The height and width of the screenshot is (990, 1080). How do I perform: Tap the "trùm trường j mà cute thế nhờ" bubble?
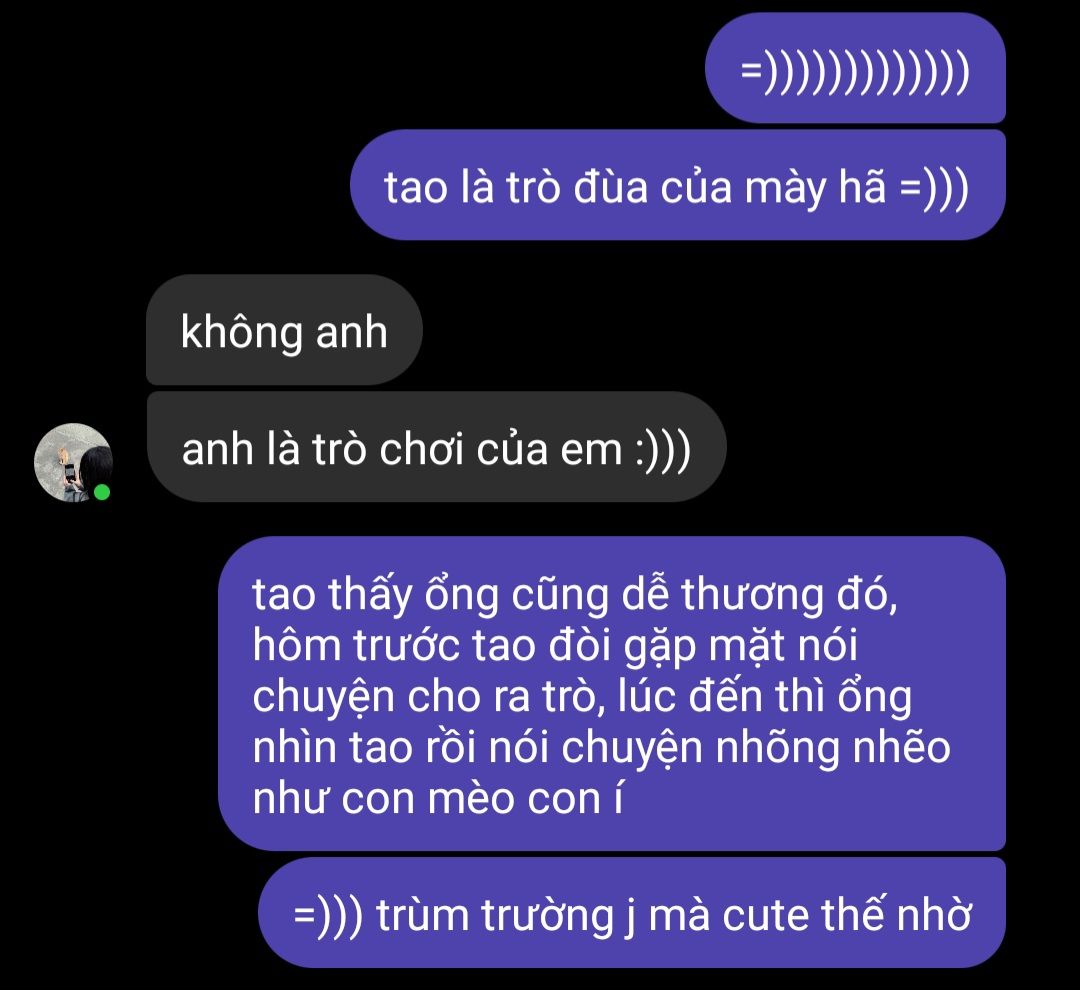pos(632,914)
